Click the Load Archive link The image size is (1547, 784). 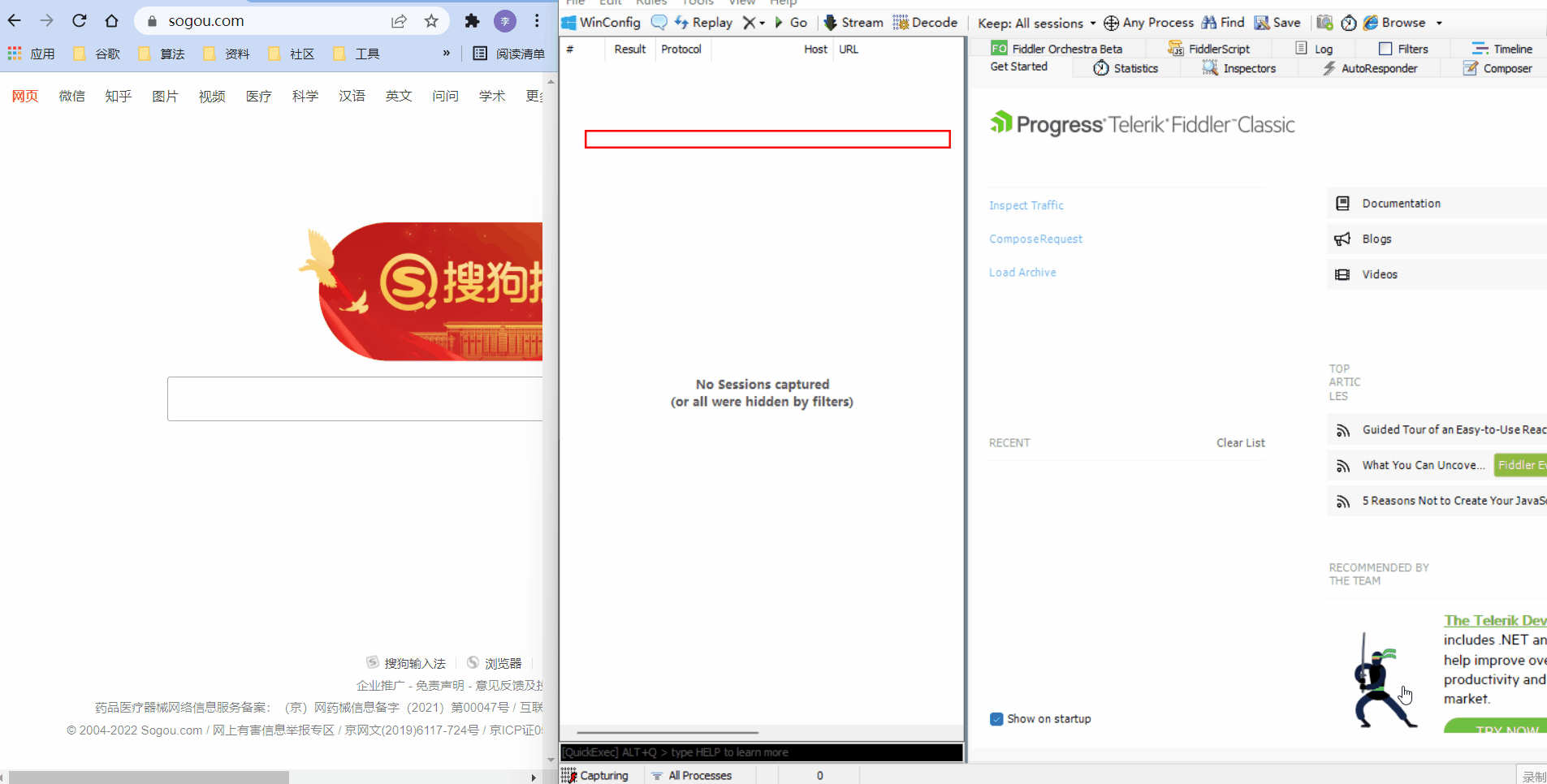(1022, 272)
